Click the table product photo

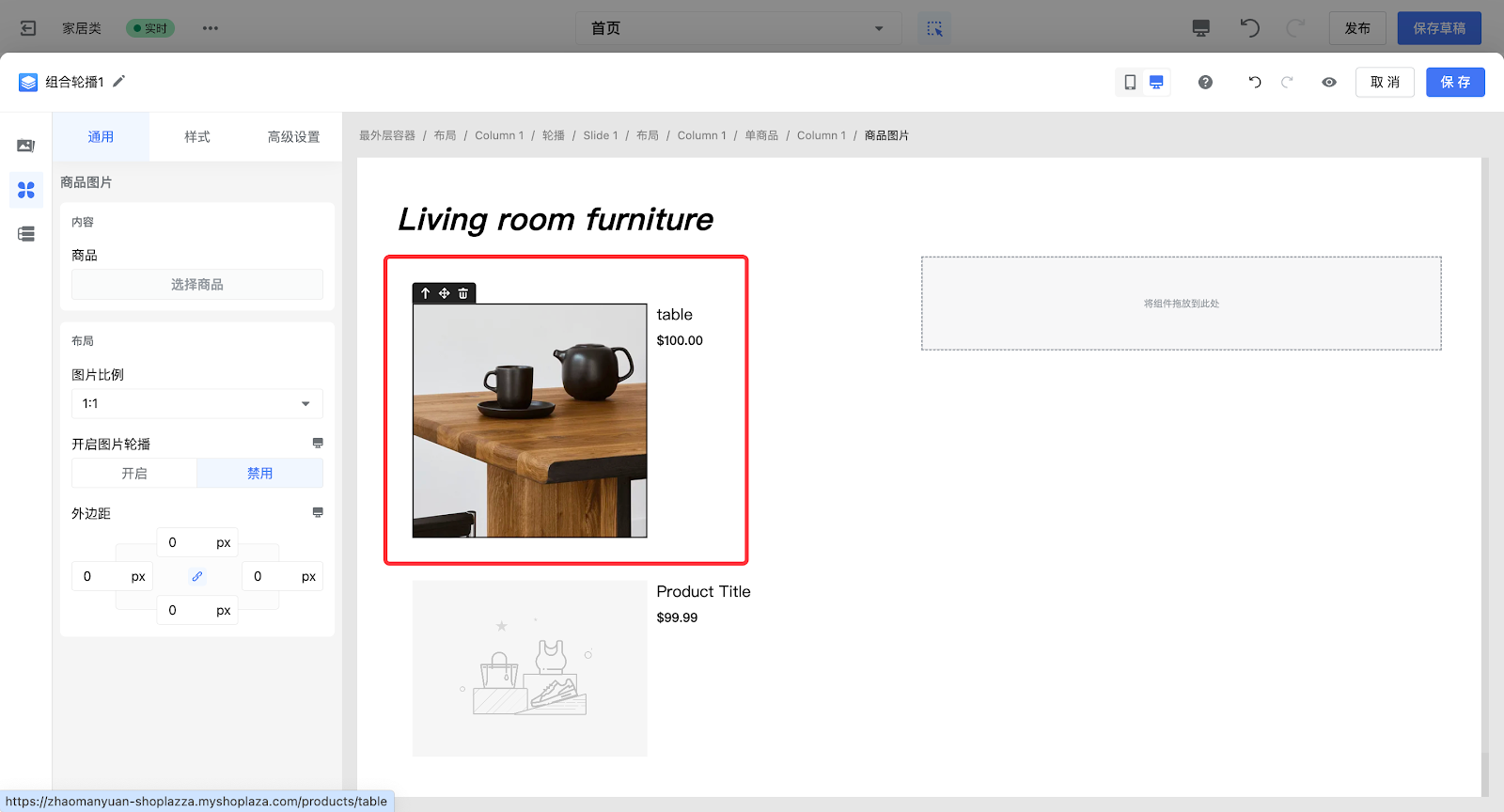pyautogui.click(x=529, y=420)
